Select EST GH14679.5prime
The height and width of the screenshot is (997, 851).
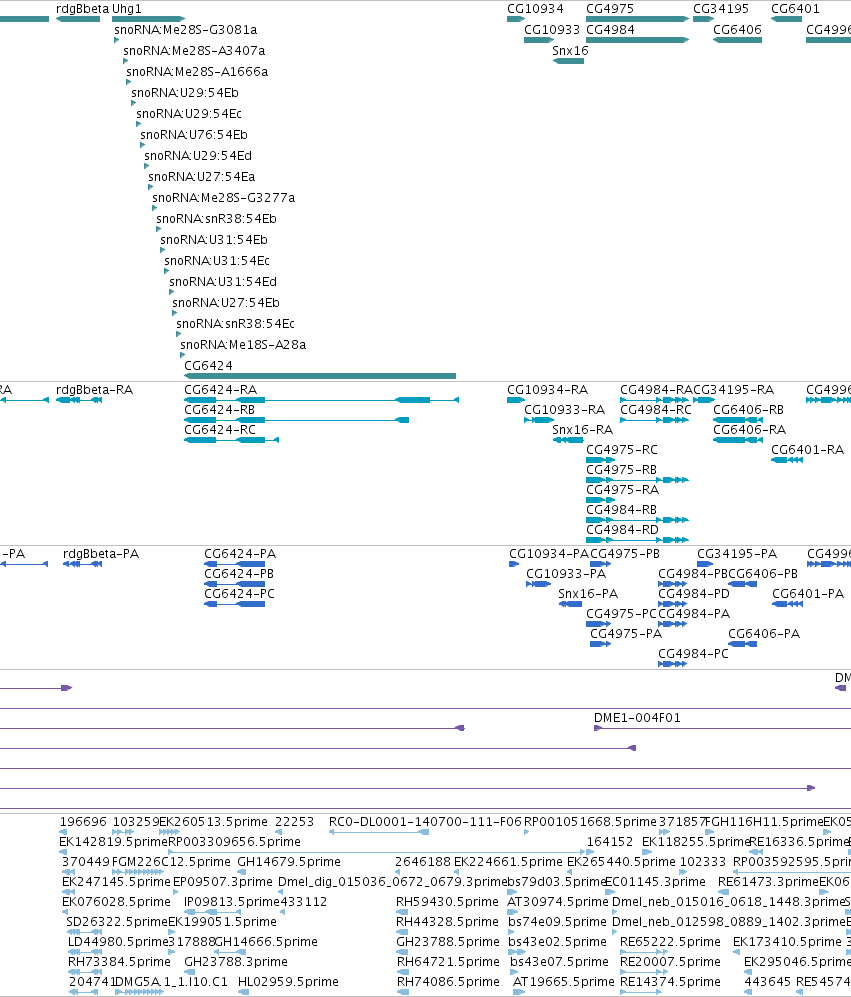click(x=241, y=872)
